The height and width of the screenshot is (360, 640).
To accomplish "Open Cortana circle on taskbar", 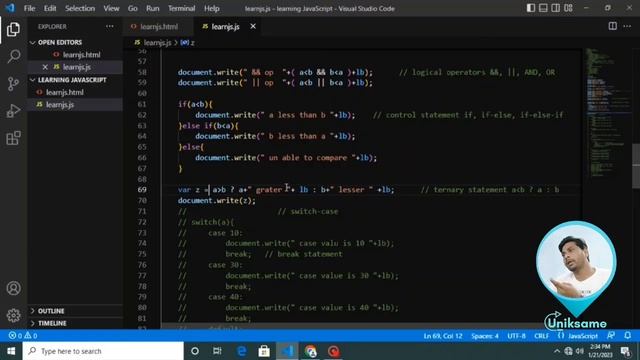I will (195, 351).
